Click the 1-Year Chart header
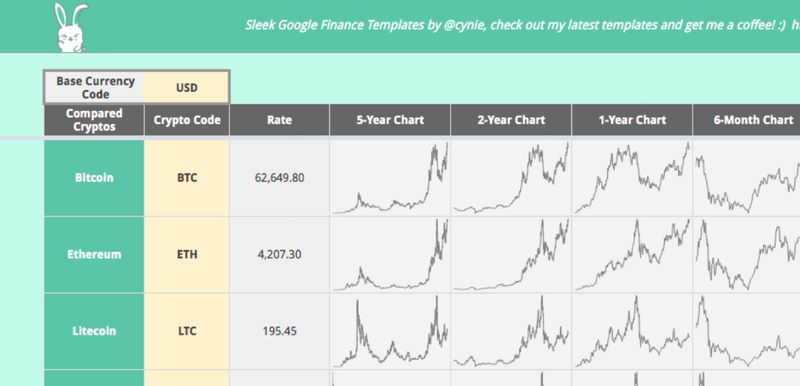The image size is (800, 386). pyautogui.click(x=632, y=120)
